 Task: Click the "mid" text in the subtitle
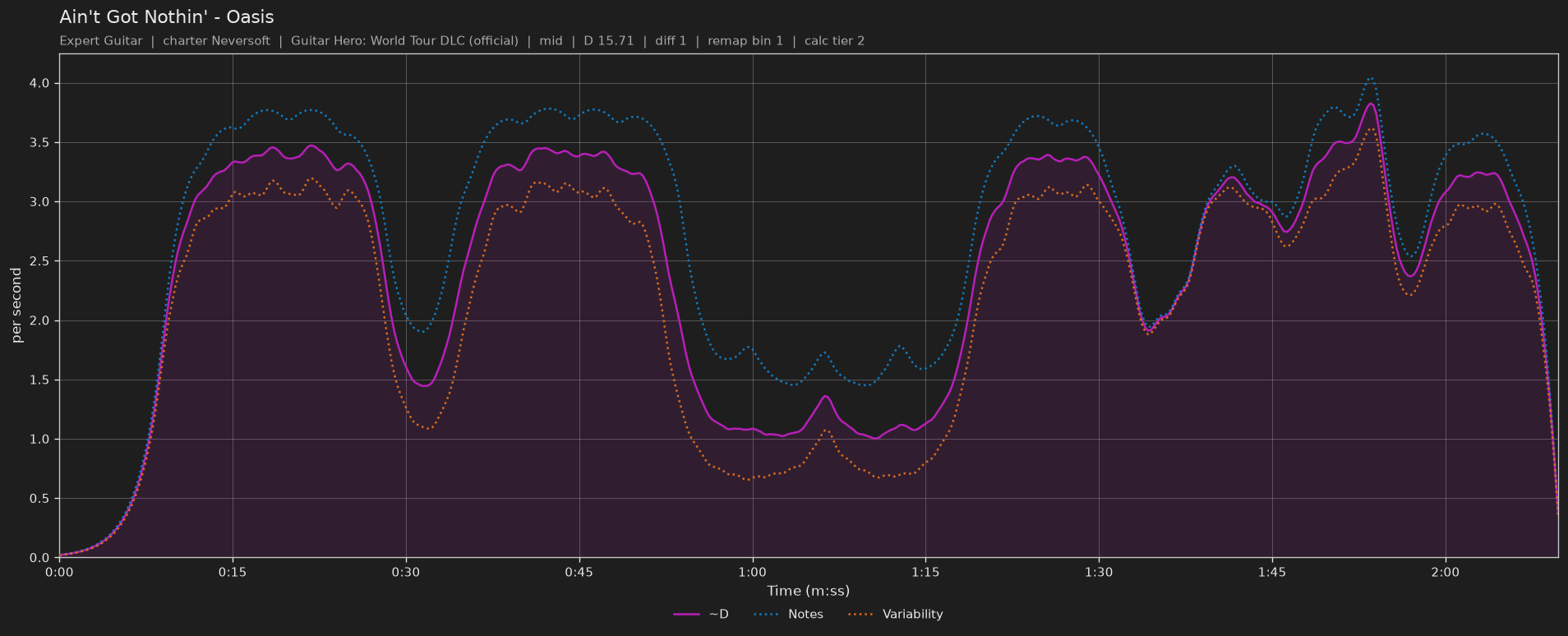[551, 41]
